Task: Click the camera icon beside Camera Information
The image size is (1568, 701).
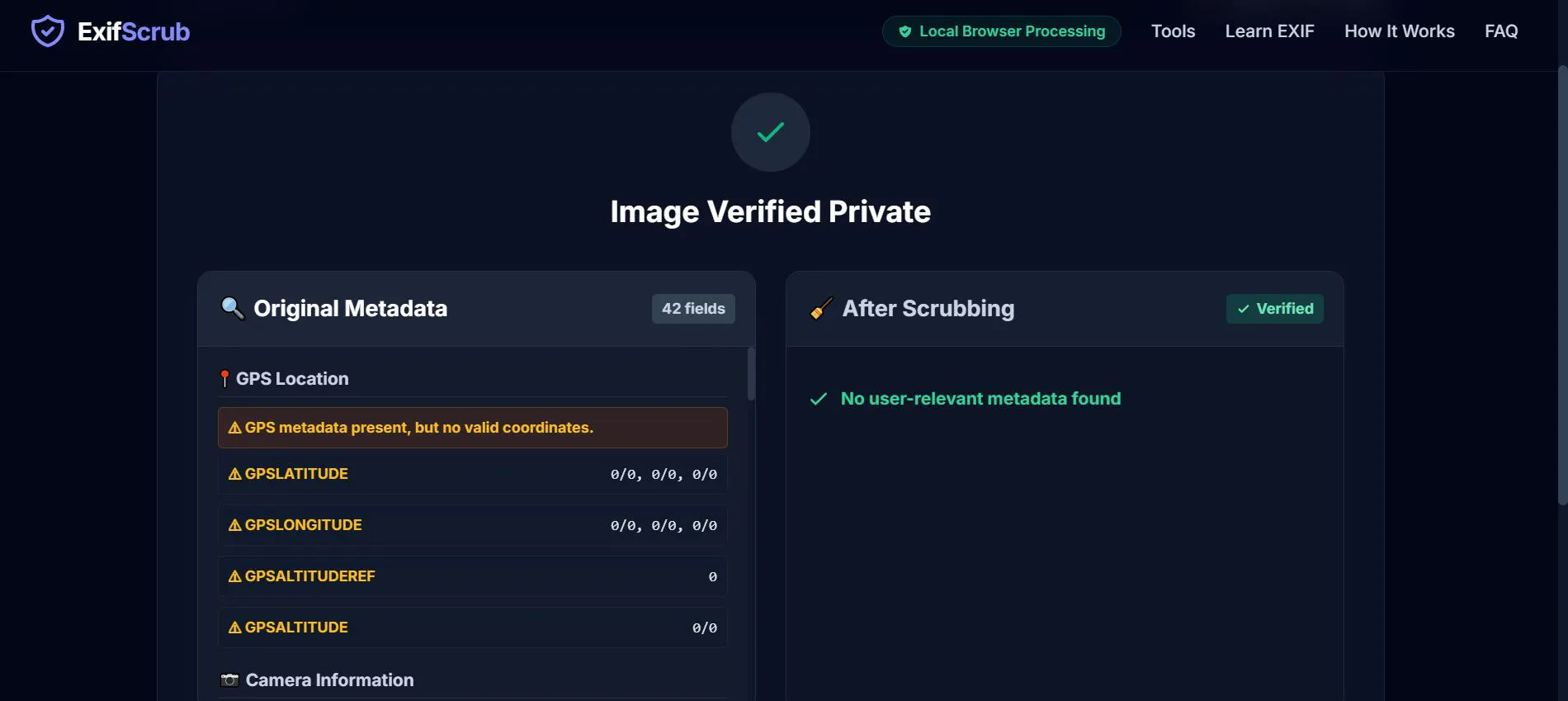Action: tap(229, 680)
